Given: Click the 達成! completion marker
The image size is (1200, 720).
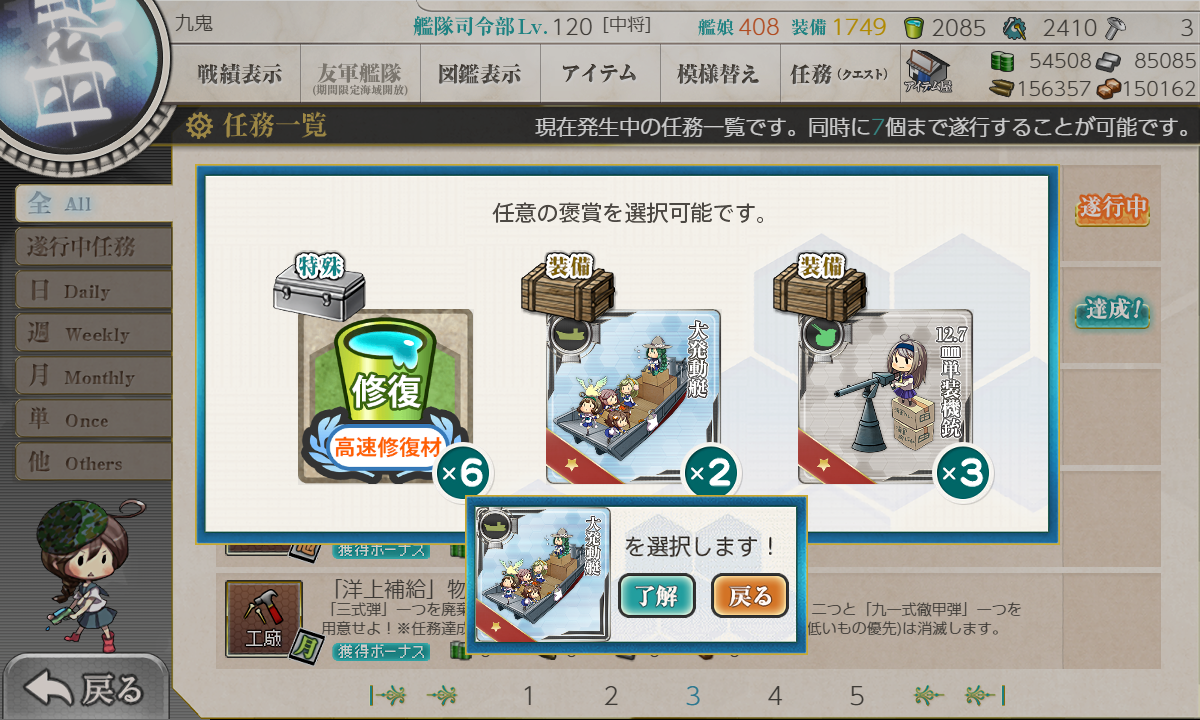Looking at the screenshot, I should click(1112, 312).
